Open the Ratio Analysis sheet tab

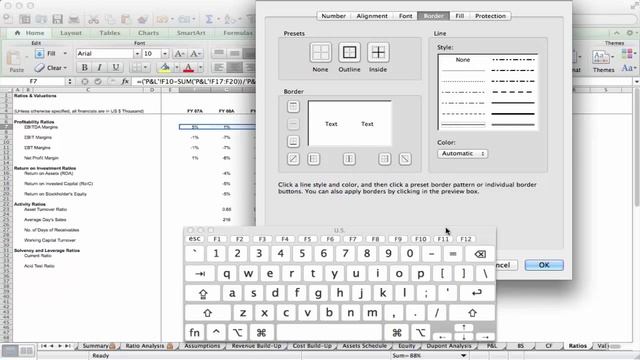click(148, 346)
